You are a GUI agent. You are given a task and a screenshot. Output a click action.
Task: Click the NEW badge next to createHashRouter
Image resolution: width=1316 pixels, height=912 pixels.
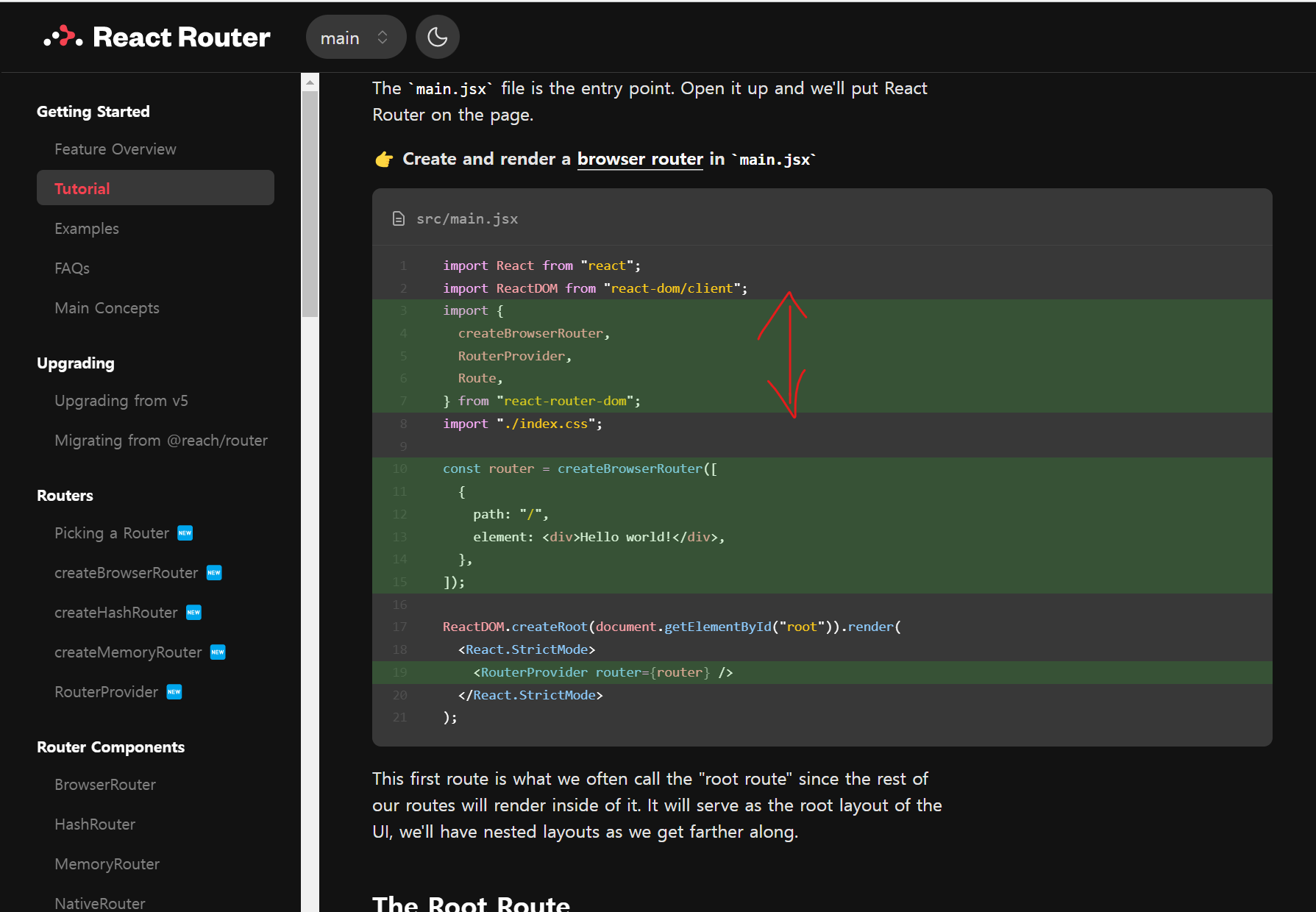pyautogui.click(x=193, y=613)
